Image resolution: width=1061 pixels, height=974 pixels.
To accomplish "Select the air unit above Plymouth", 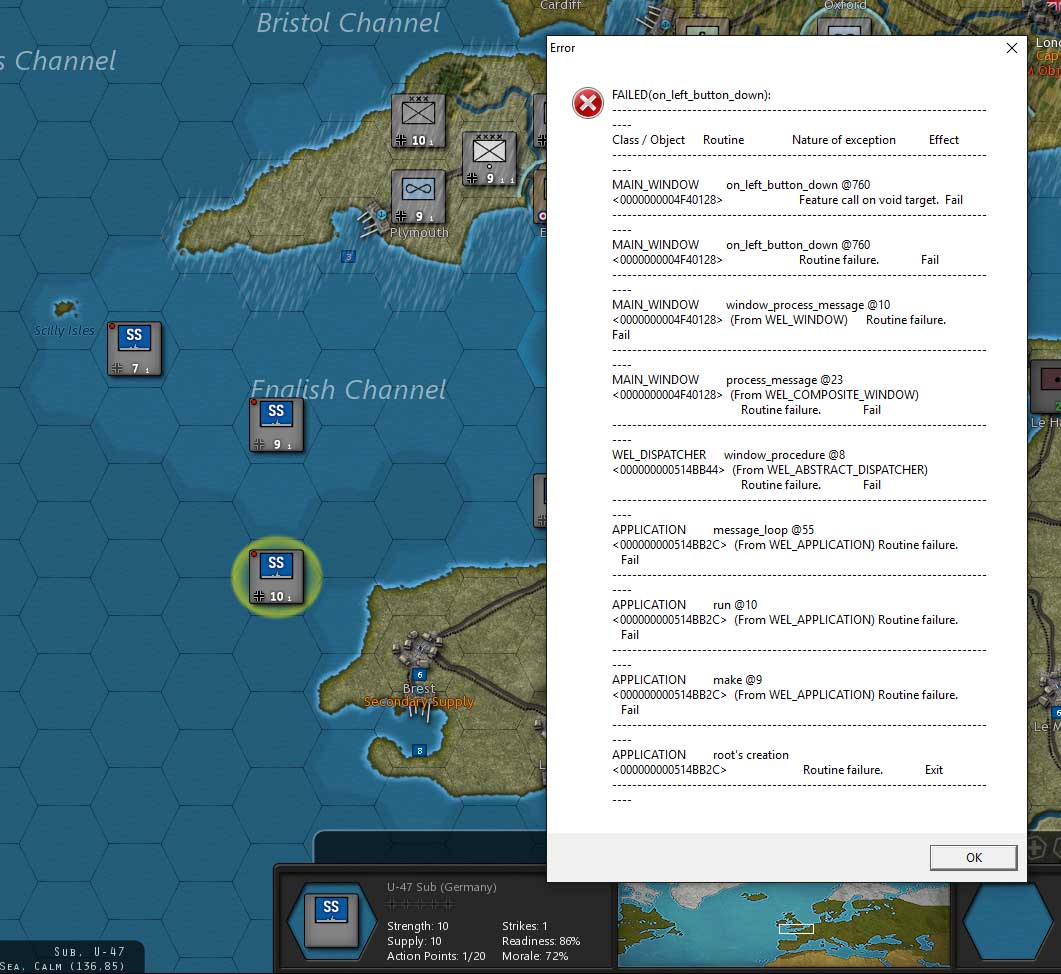I will point(418,196).
